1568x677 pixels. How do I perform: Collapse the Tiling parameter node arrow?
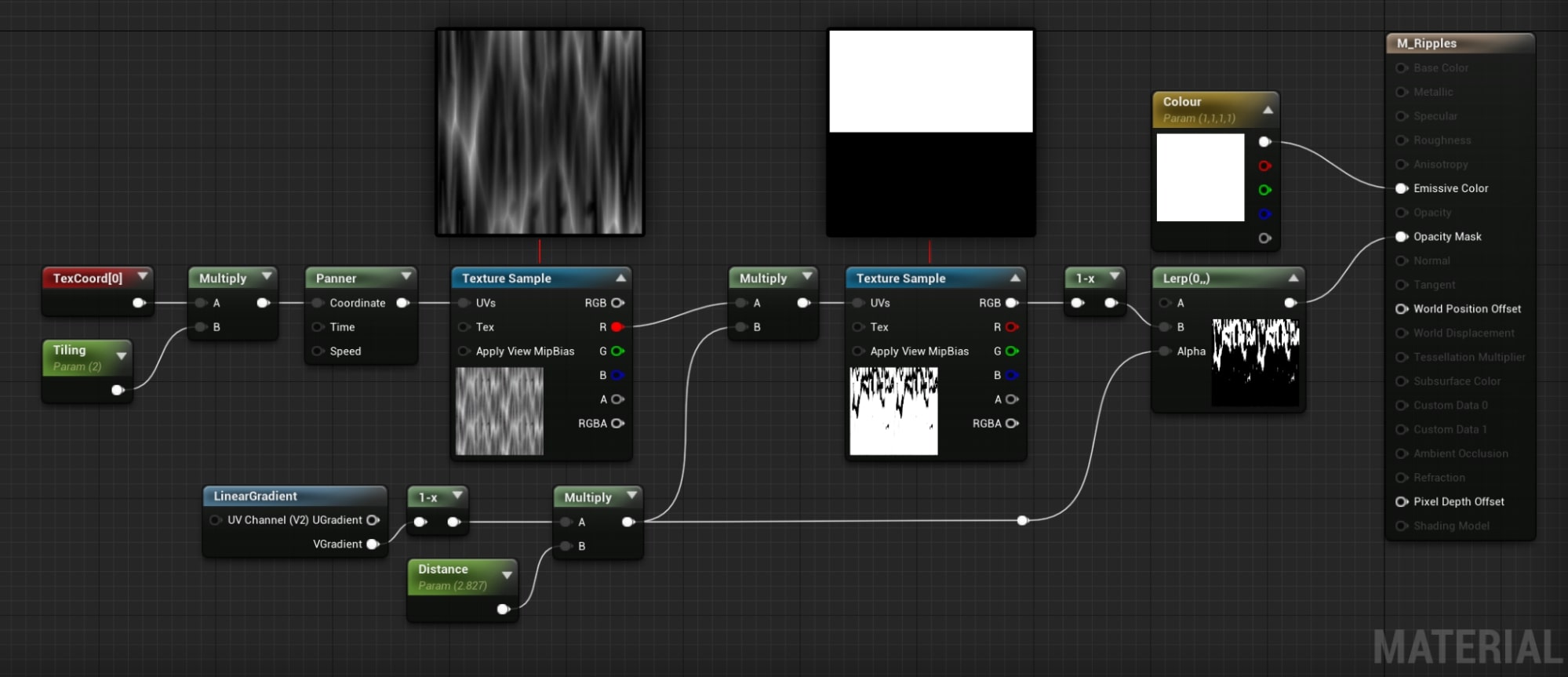(x=122, y=356)
